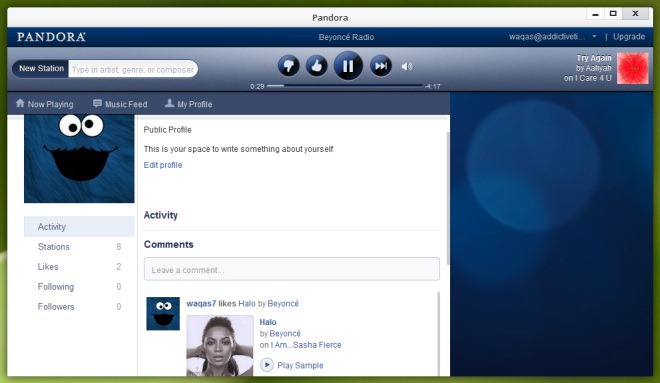660x383 pixels.
Task: Open the My Profile tab
Action: [189, 104]
